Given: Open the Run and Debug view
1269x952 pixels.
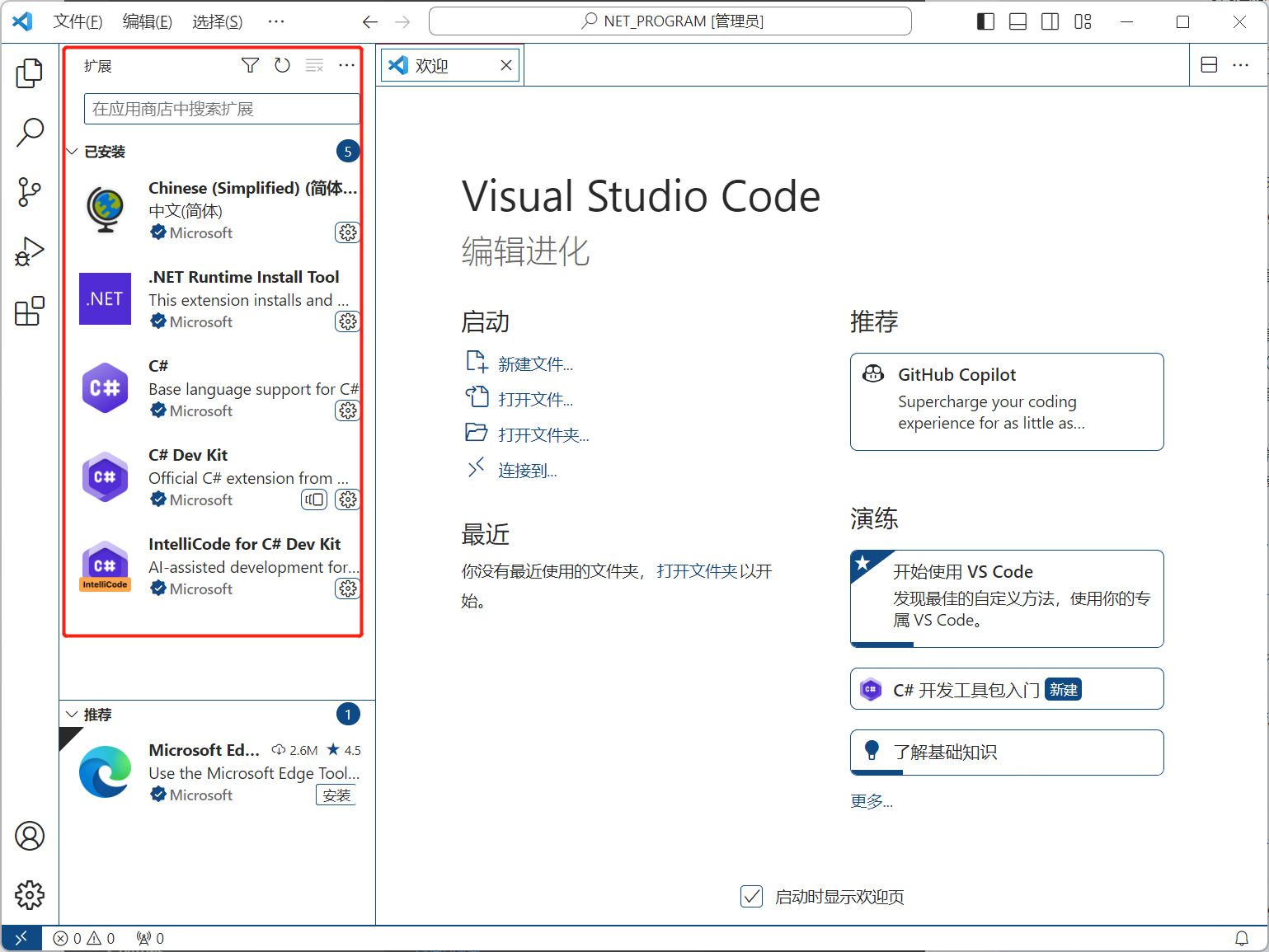Looking at the screenshot, I should [30, 252].
